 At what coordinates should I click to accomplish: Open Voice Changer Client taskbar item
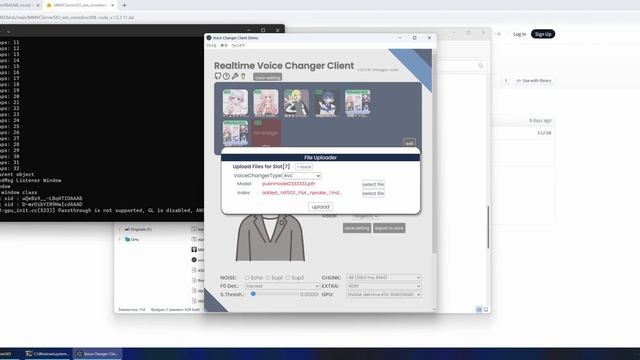97,354
